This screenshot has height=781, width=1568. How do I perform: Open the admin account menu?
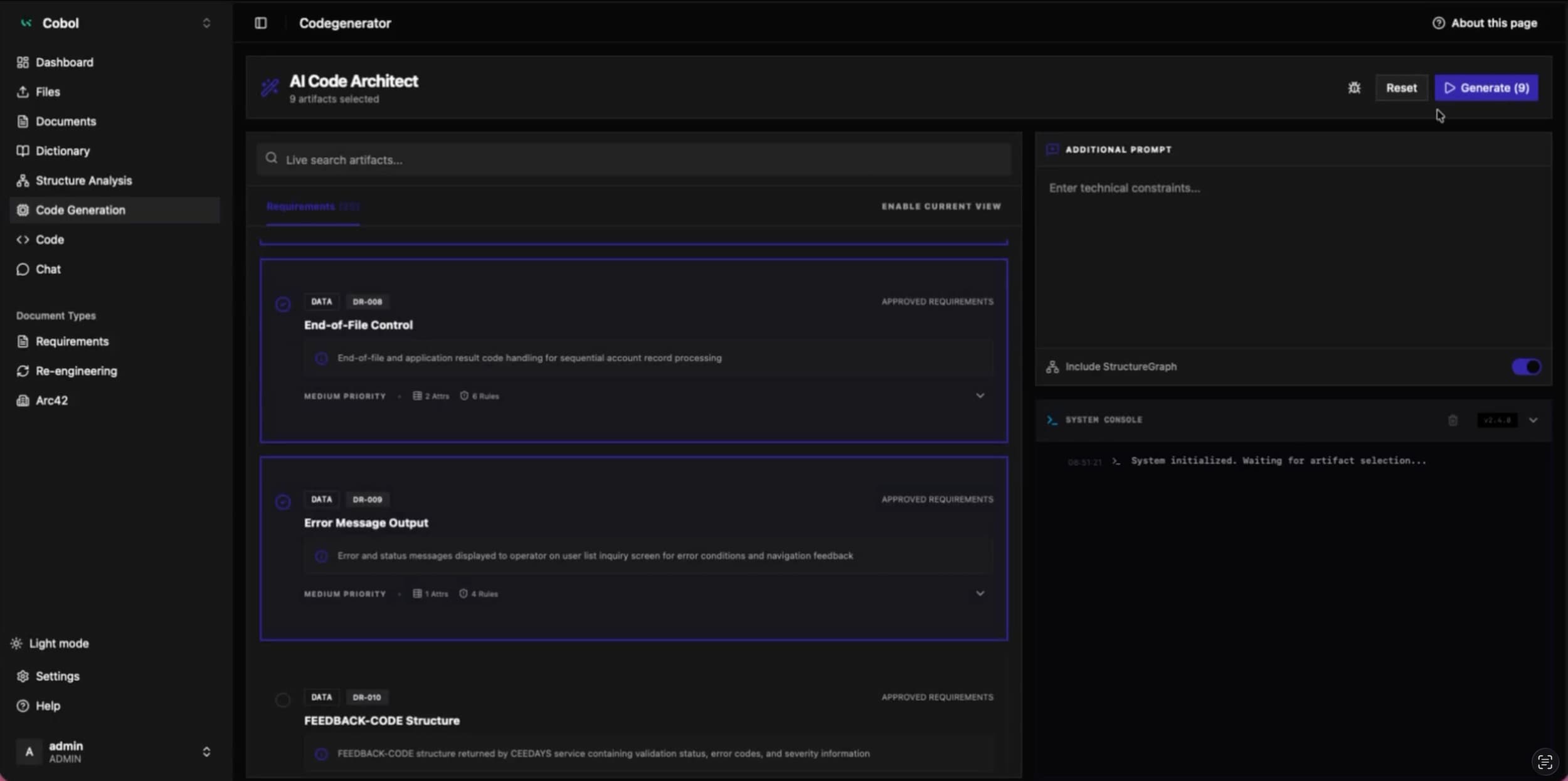(206, 752)
